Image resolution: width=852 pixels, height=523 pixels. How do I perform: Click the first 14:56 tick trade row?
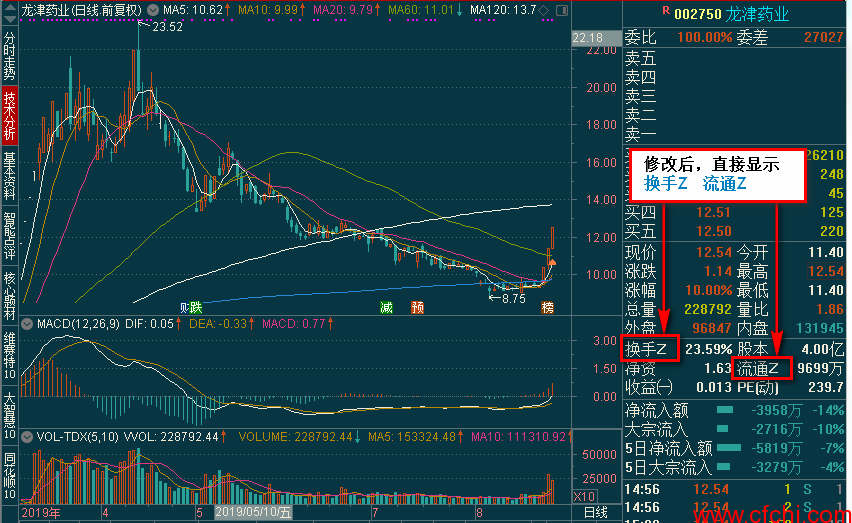(x=734, y=489)
